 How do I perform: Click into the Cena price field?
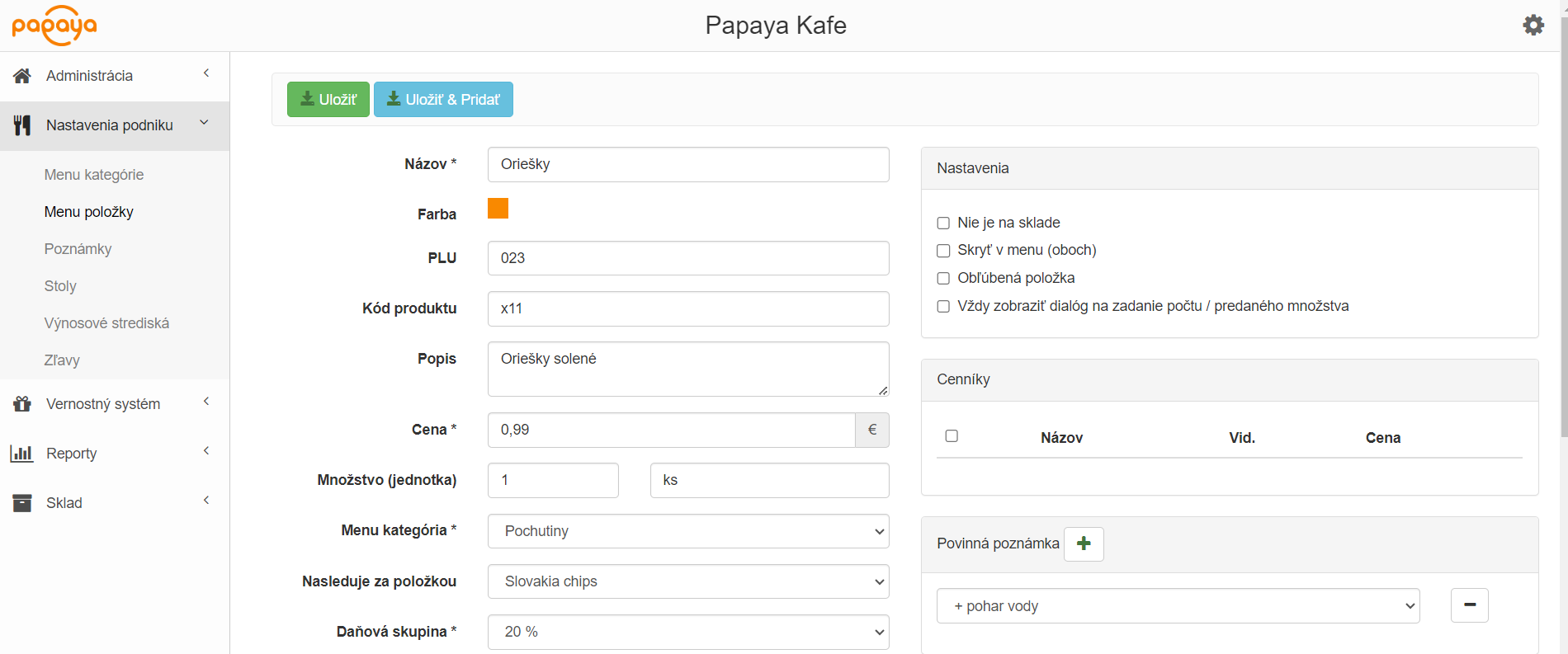[x=670, y=430]
